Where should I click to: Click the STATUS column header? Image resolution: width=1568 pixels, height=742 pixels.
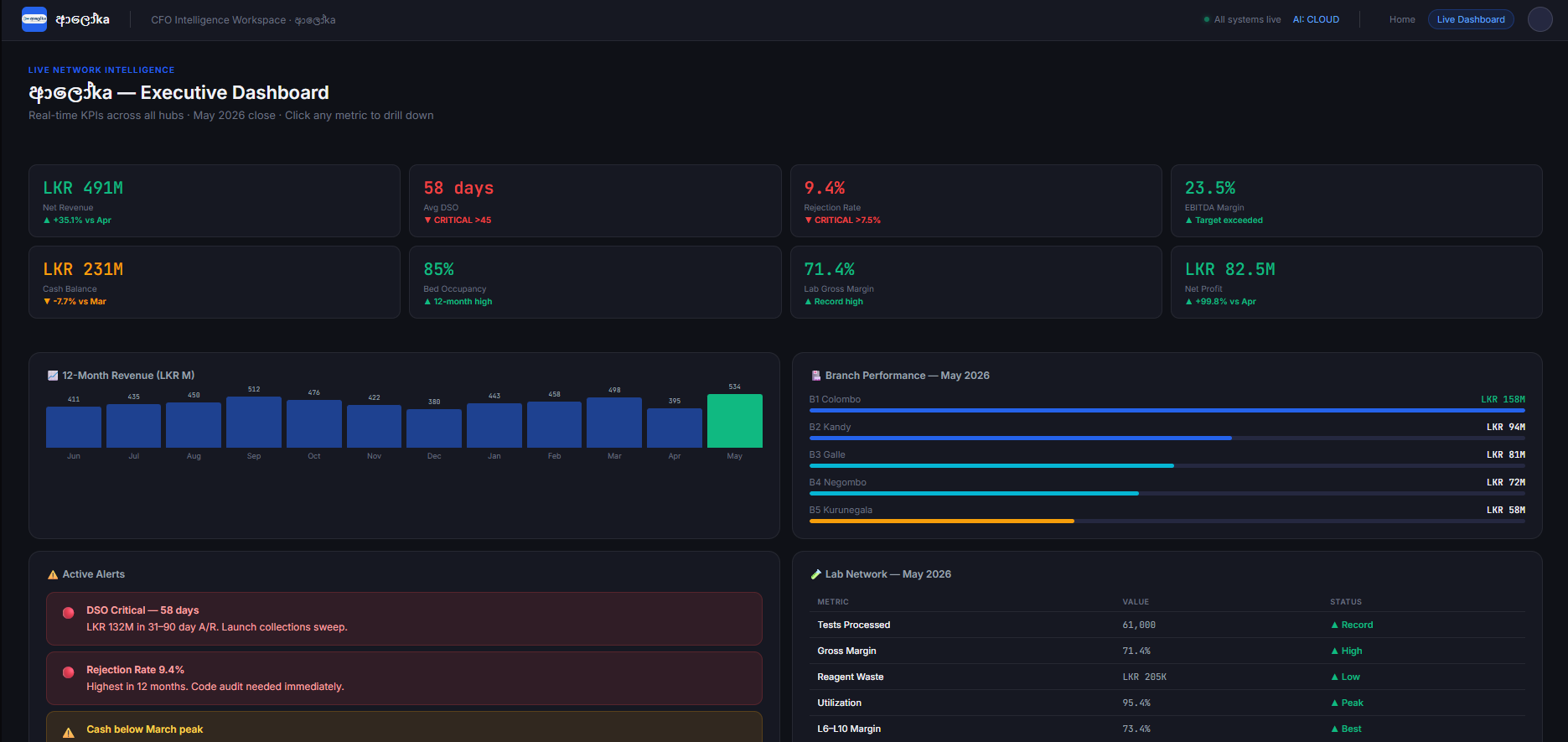(x=1346, y=602)
